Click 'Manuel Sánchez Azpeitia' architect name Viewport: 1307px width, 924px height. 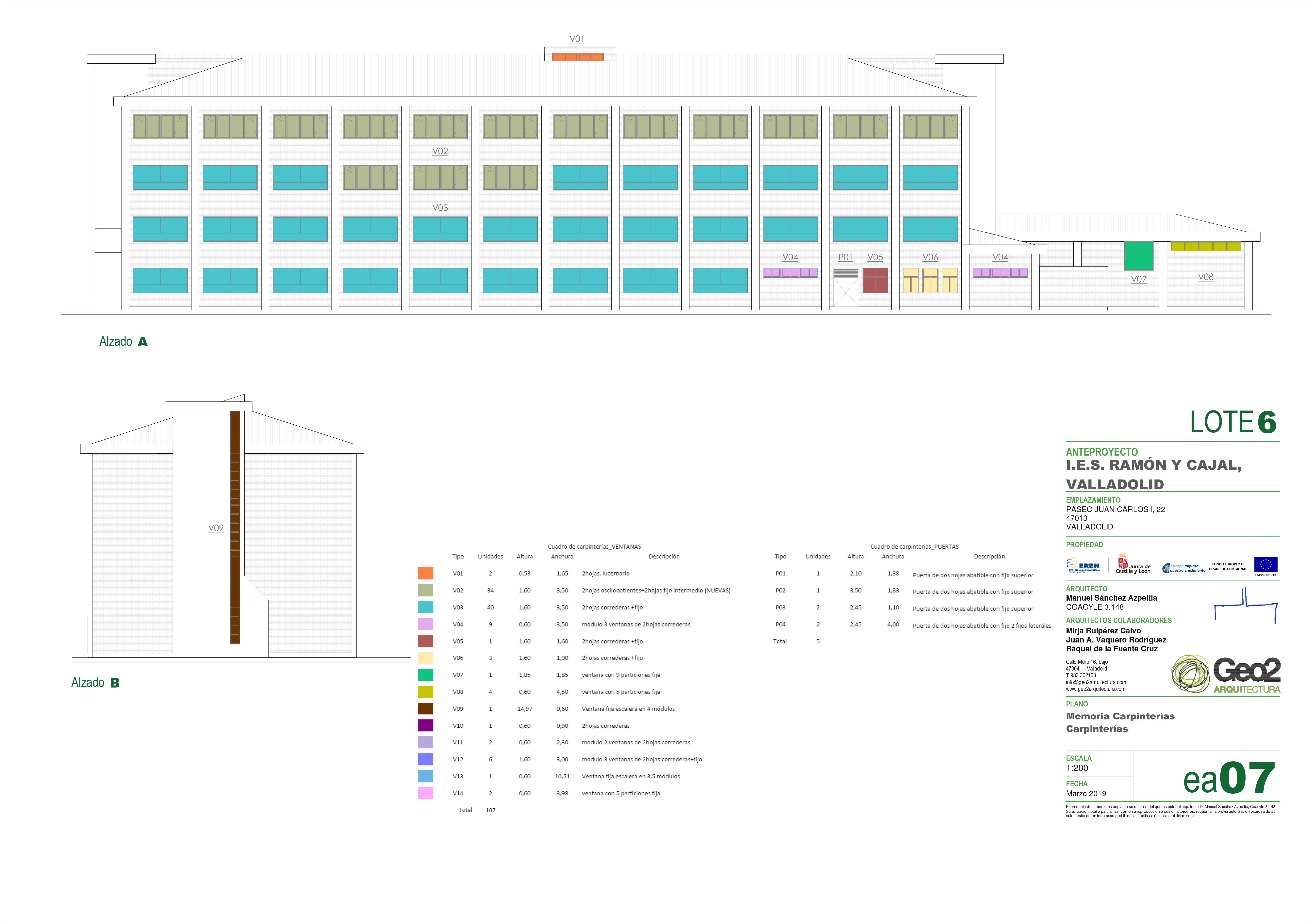coord(1112,598)
